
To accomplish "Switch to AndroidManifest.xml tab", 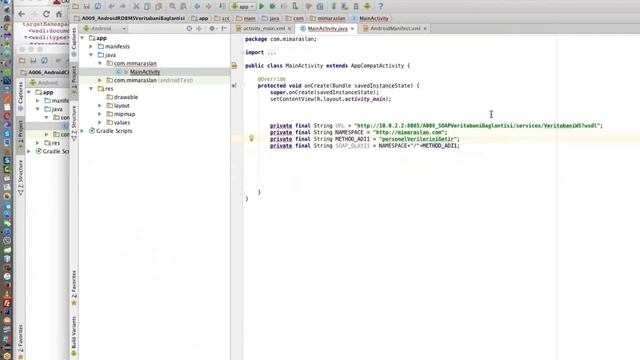I will [395, 29].
